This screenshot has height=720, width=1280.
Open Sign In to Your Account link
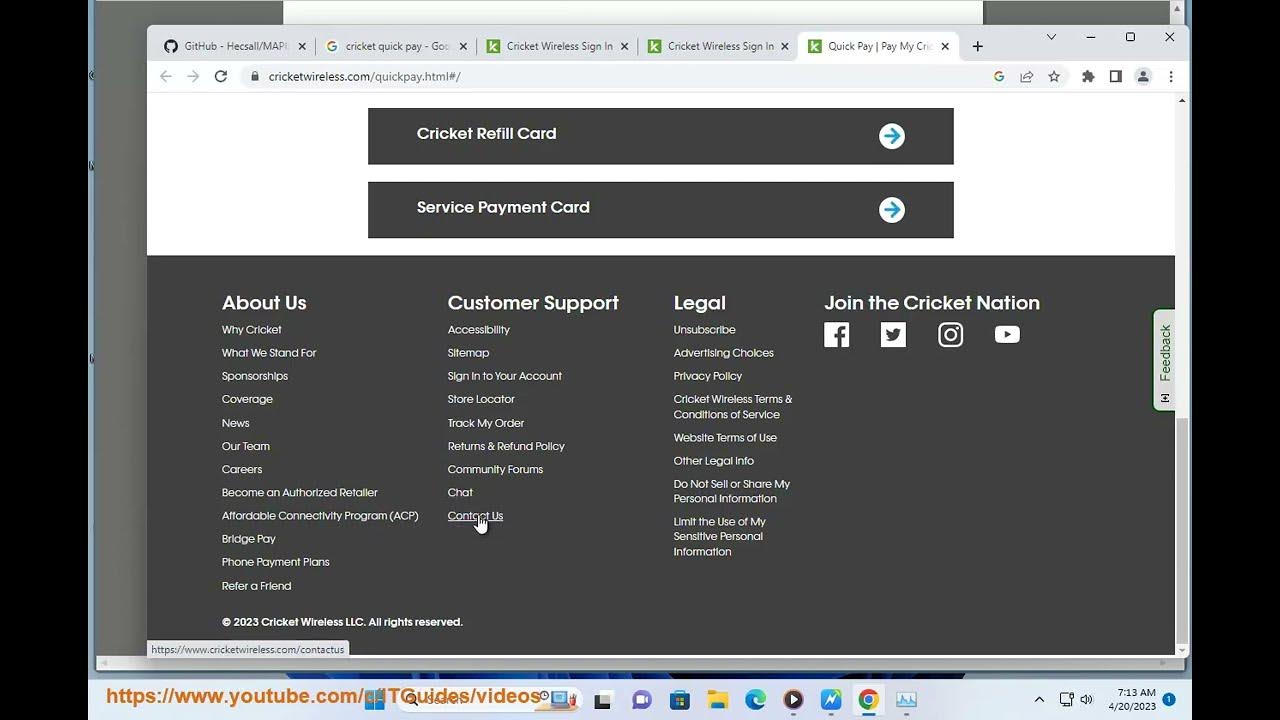coord(505,376)
